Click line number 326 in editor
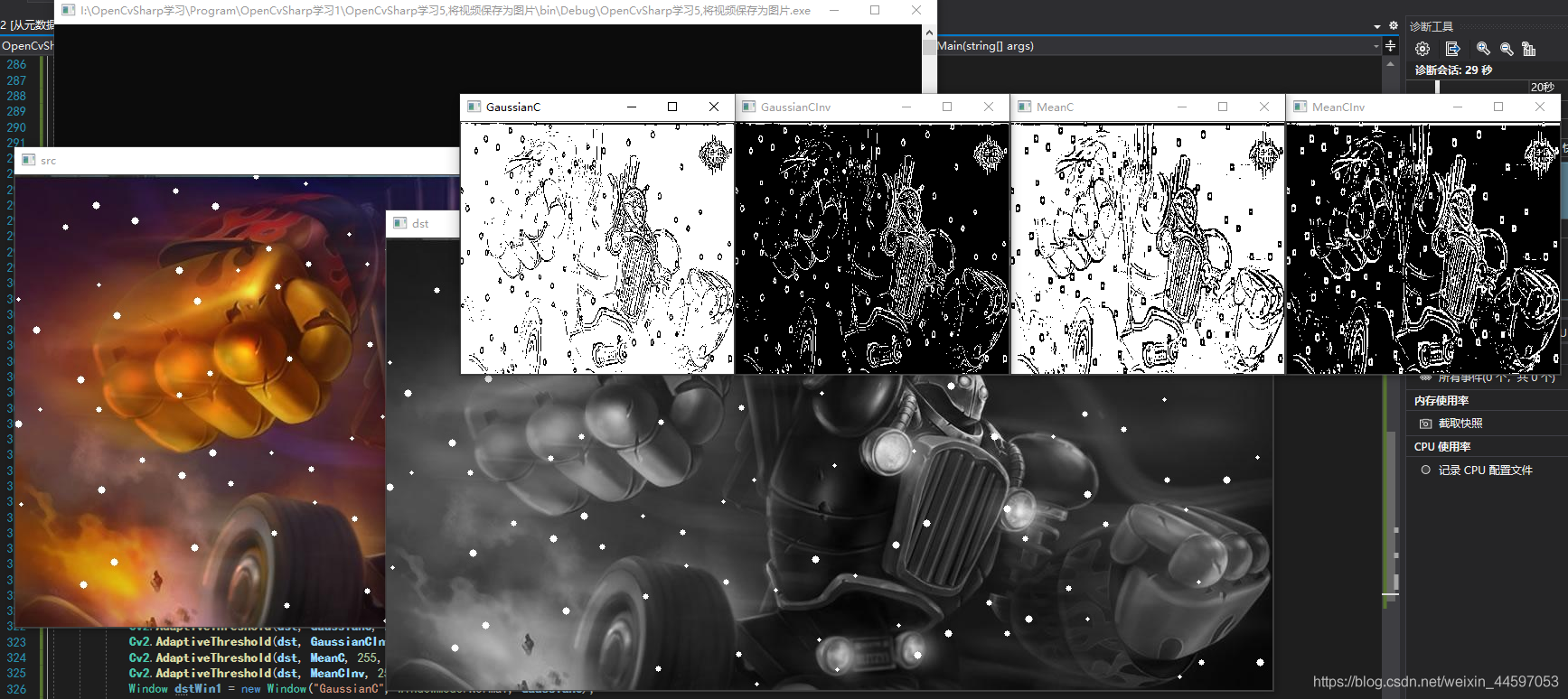 click(16, 689)
